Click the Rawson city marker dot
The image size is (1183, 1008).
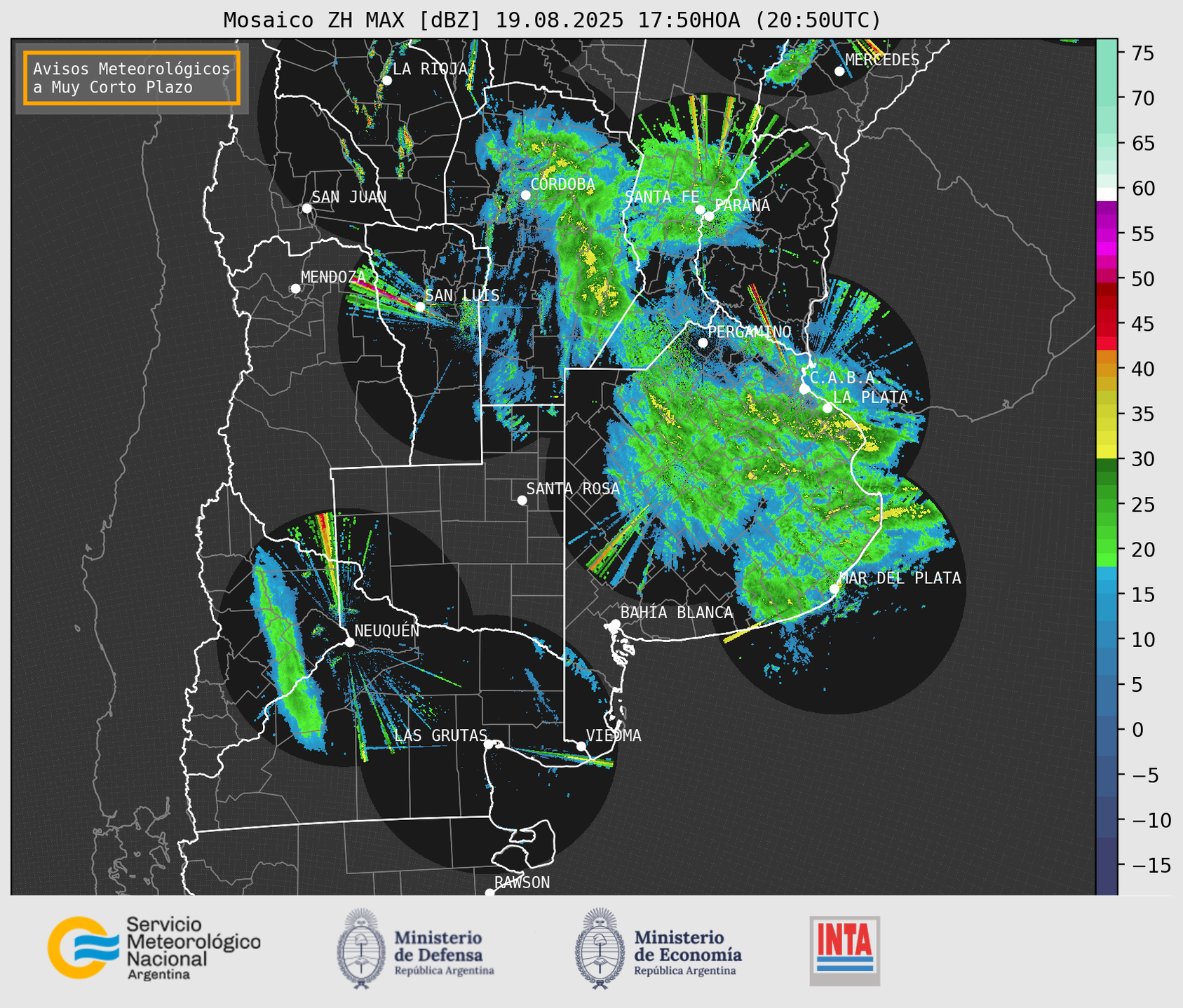tap(489, 892)
